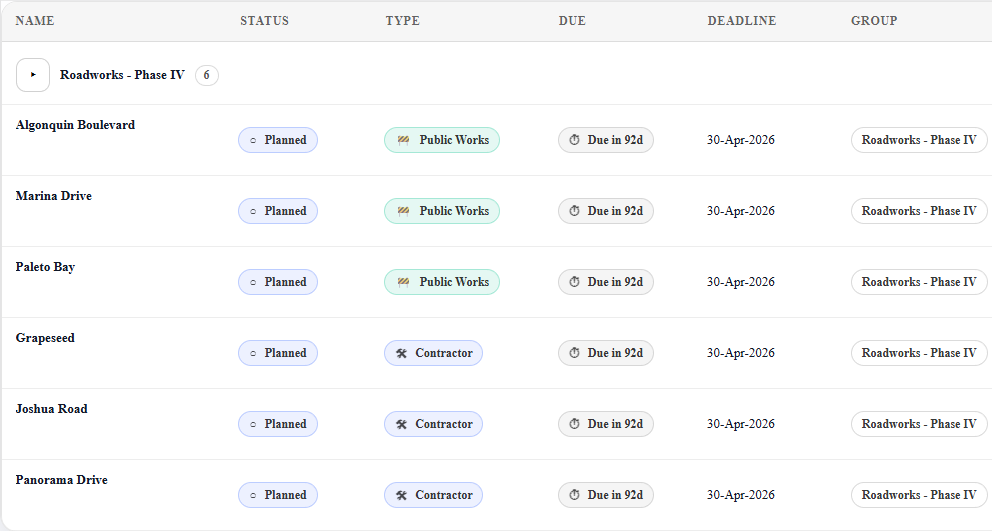
Task: Select the 30-Apr-2026 deadline for Grapeseed
Action: point(740,353)
